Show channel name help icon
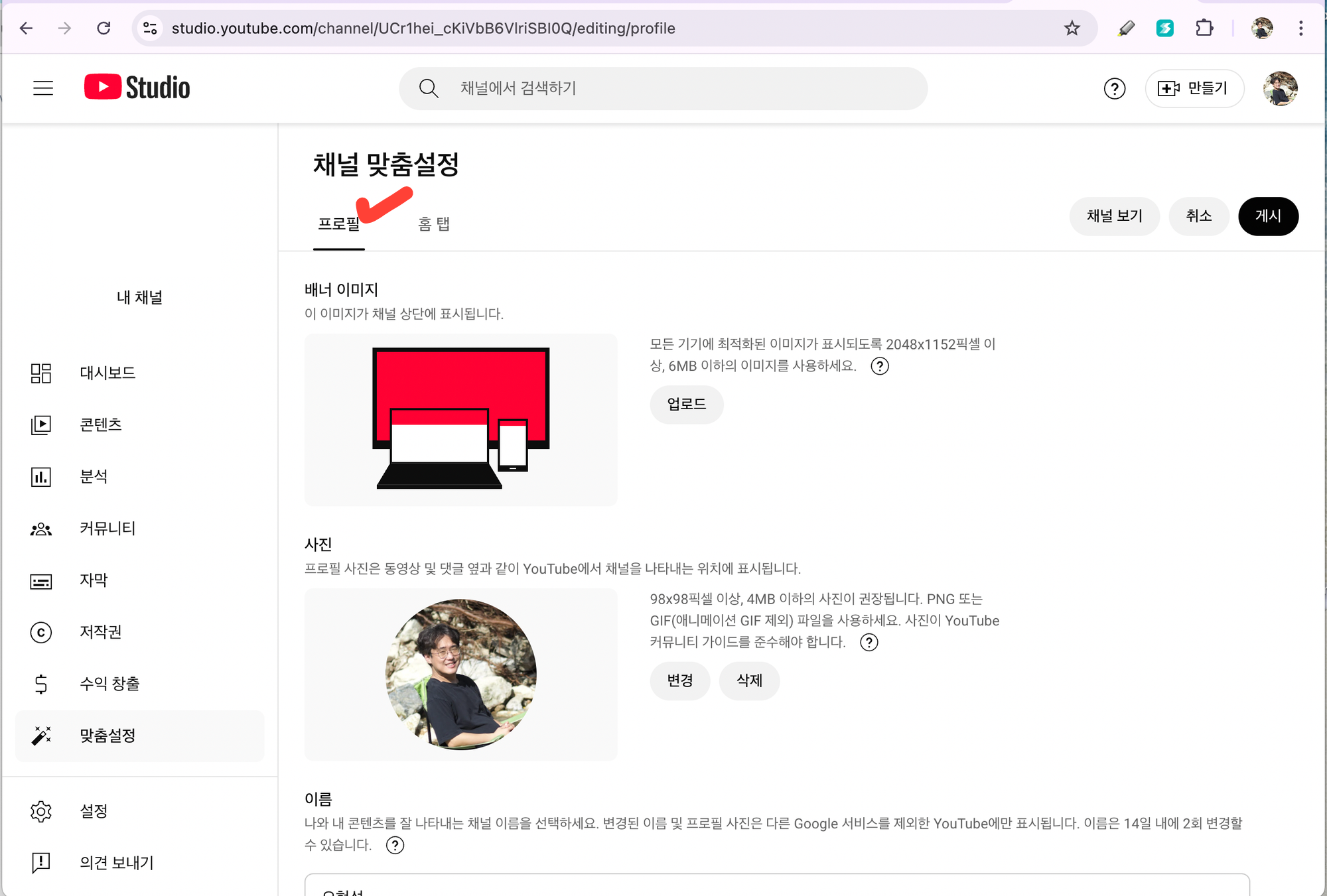The width and height of the screenshot is (1327, 896). [x=395, y=845]
